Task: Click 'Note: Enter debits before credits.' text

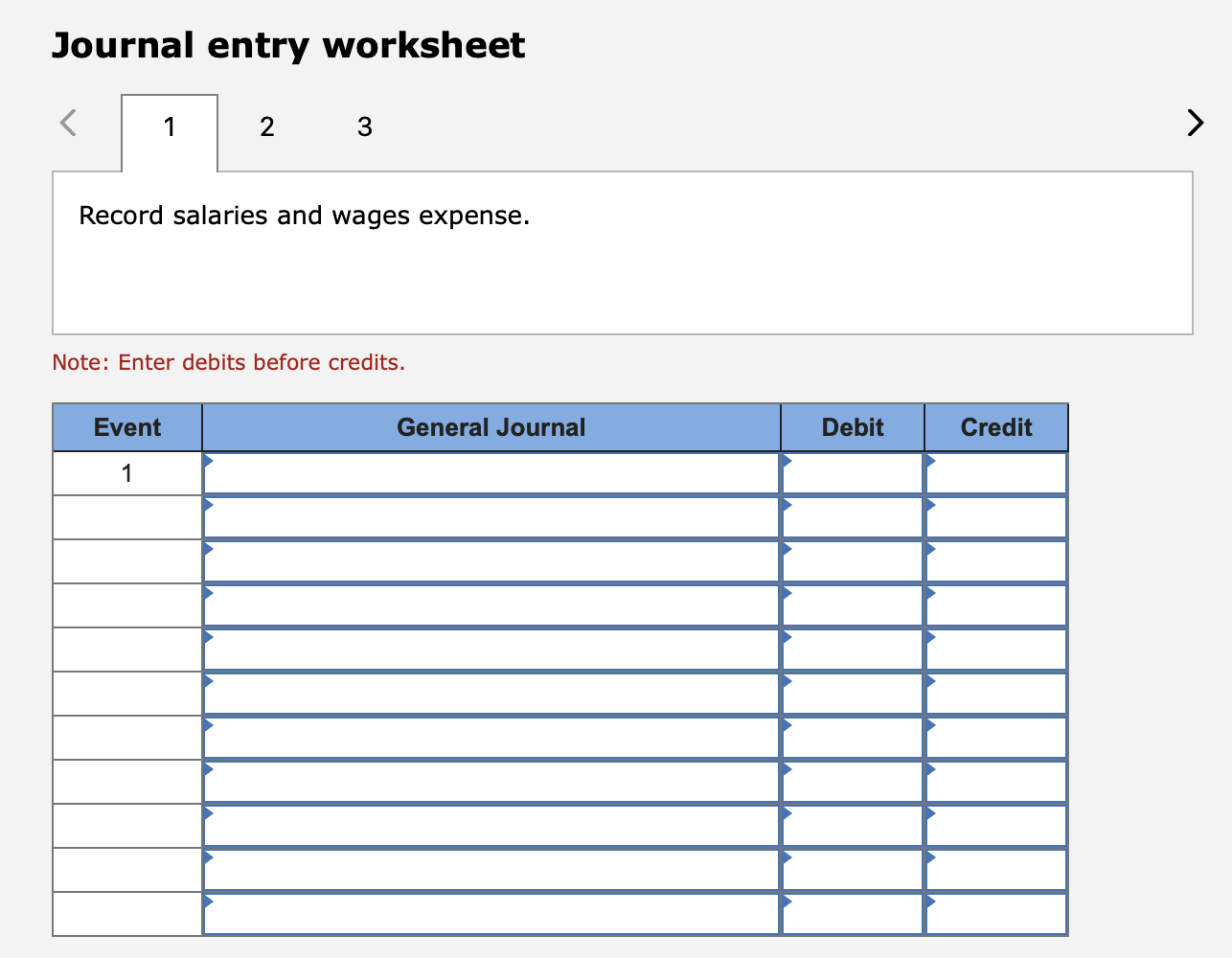Action: pyautogui.click(x=229, y=362)
